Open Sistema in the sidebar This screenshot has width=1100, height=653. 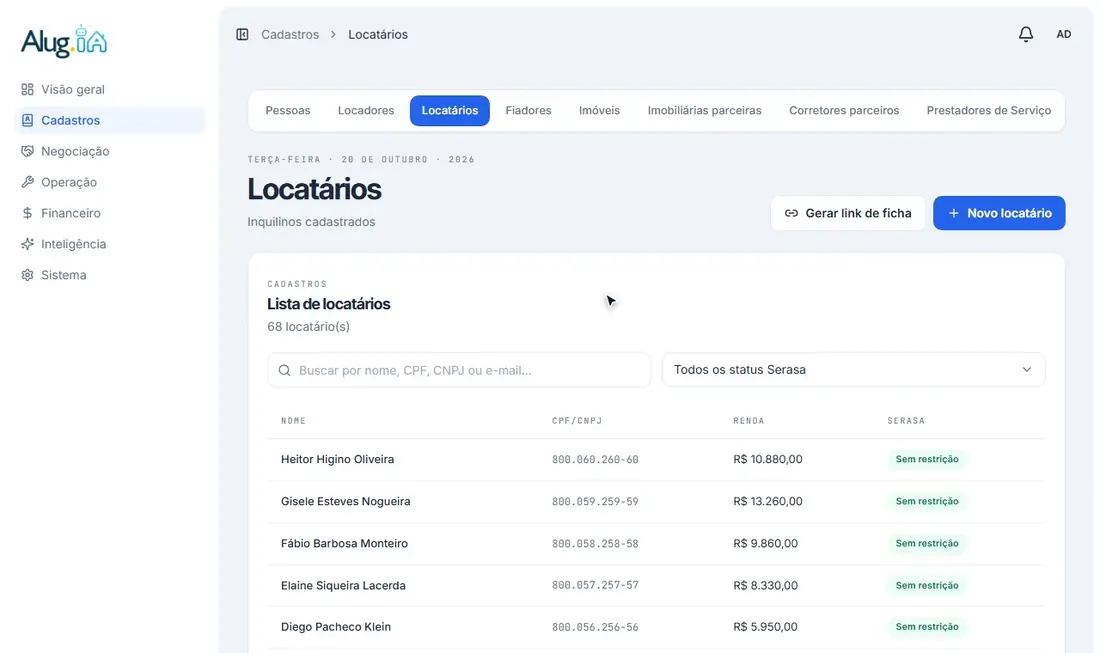pyautogui.click(x=110, y=275)
